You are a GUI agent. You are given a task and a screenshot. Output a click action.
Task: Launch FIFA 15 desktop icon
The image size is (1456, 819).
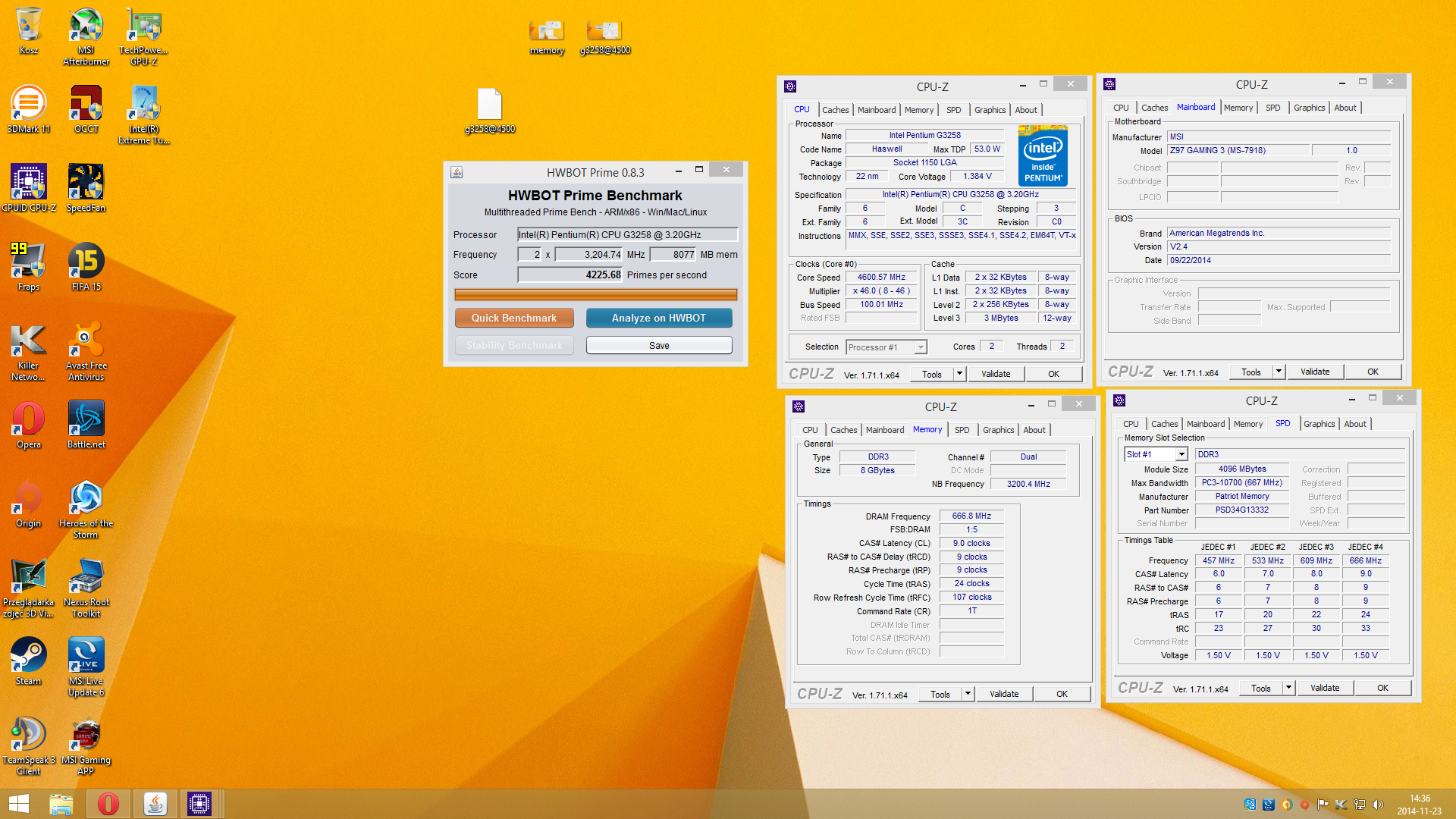86,268
